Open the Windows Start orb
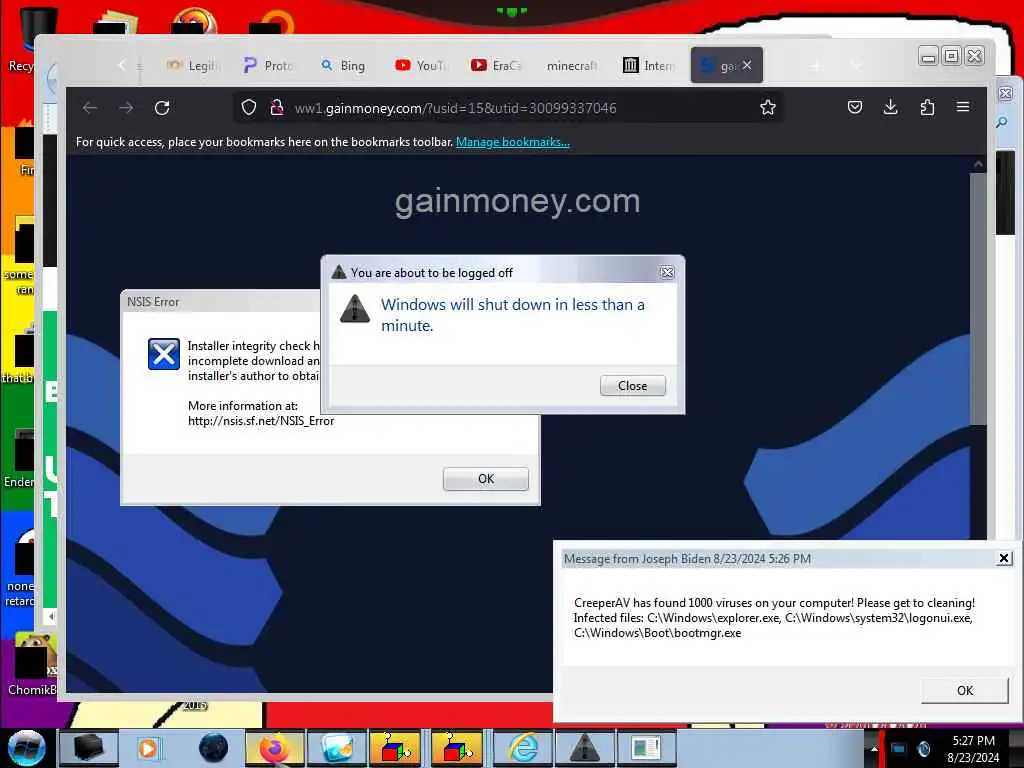The image size is (1024, 768). click(x=26, y=748)
